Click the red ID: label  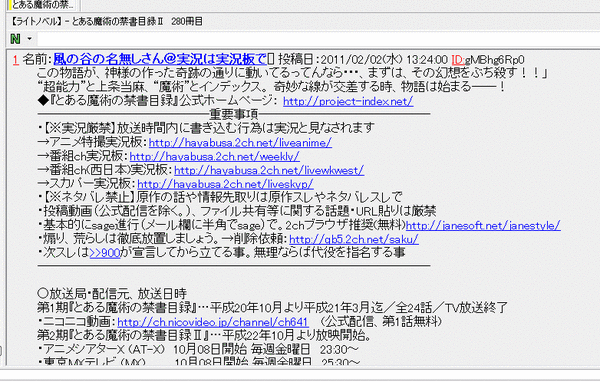point(458,60)
